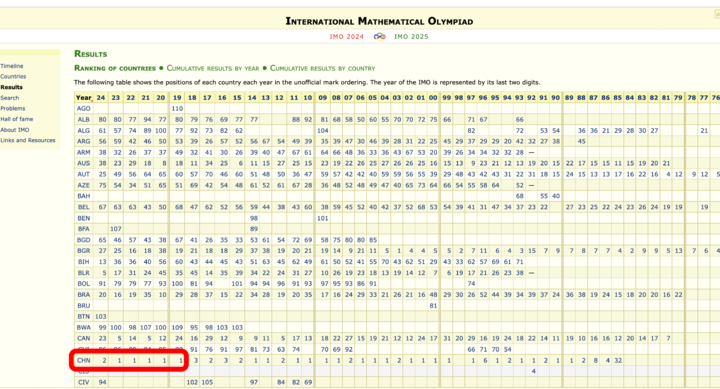The image size is (720, 389).
Task: Open the About IMO page
Action: click(x=15, y=130)
